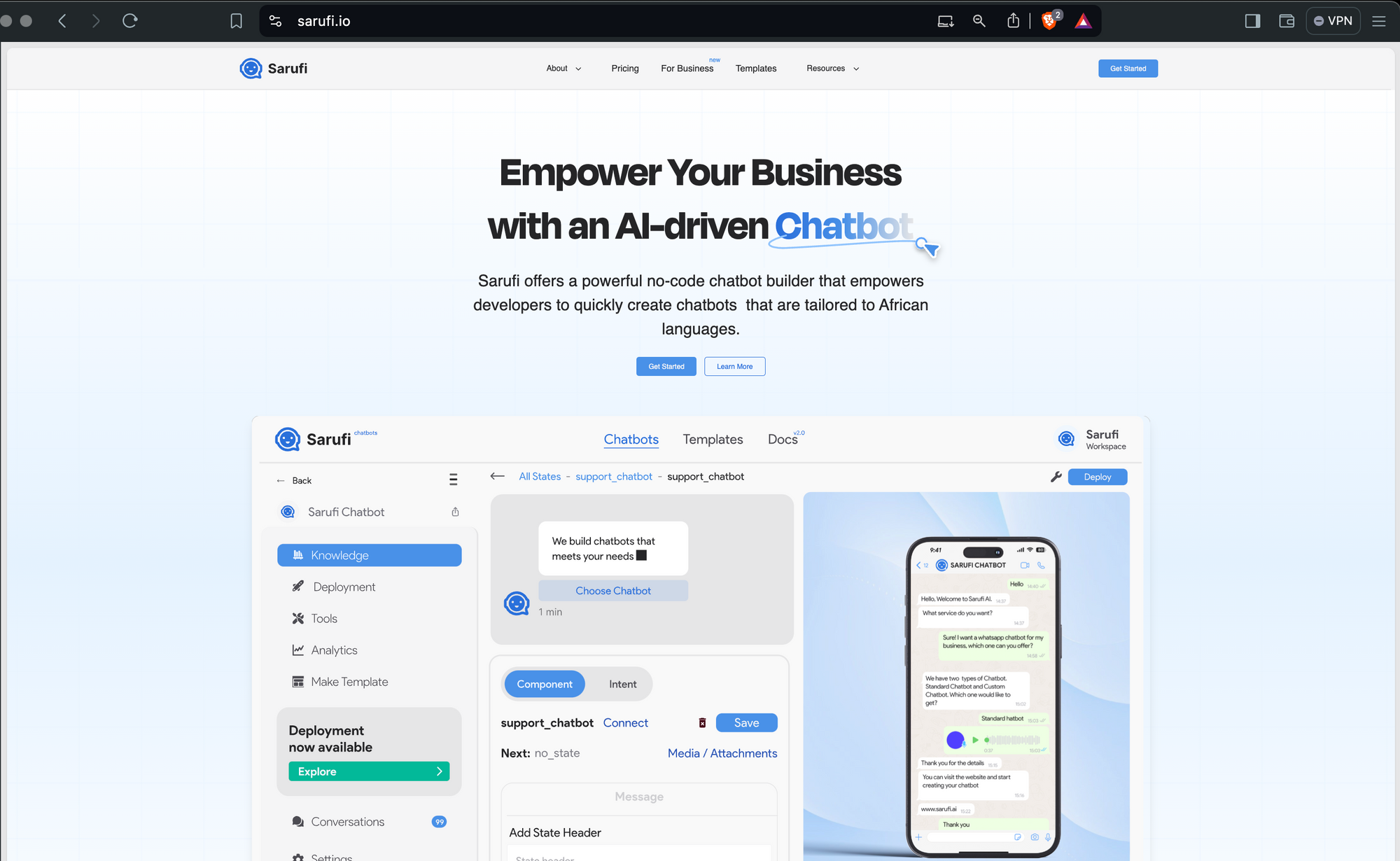
Task: Click the wrench/settings icon in deploy bar
Action: [1056, 477]
